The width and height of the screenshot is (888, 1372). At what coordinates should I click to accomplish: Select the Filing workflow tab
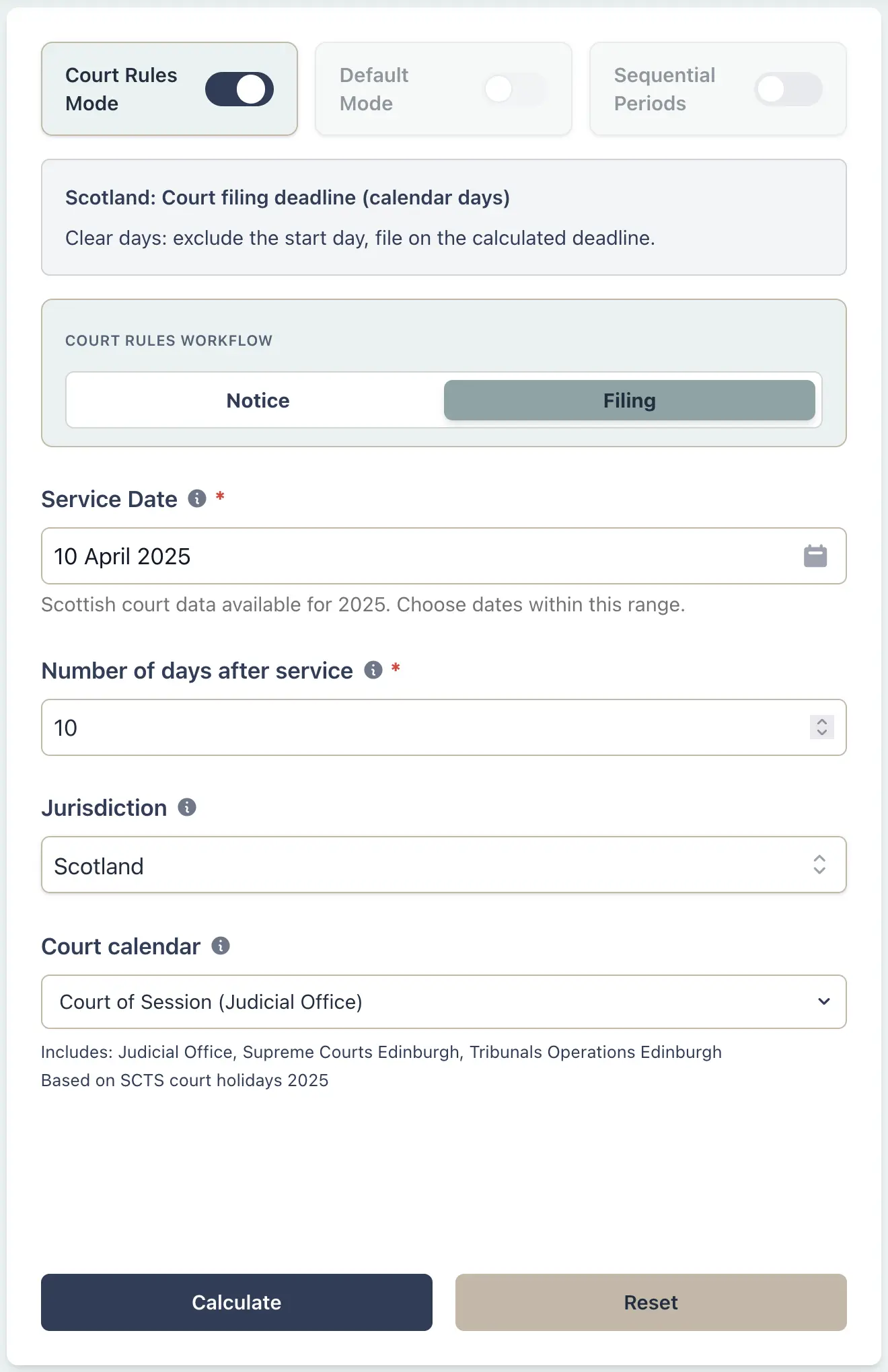(628, 399)
